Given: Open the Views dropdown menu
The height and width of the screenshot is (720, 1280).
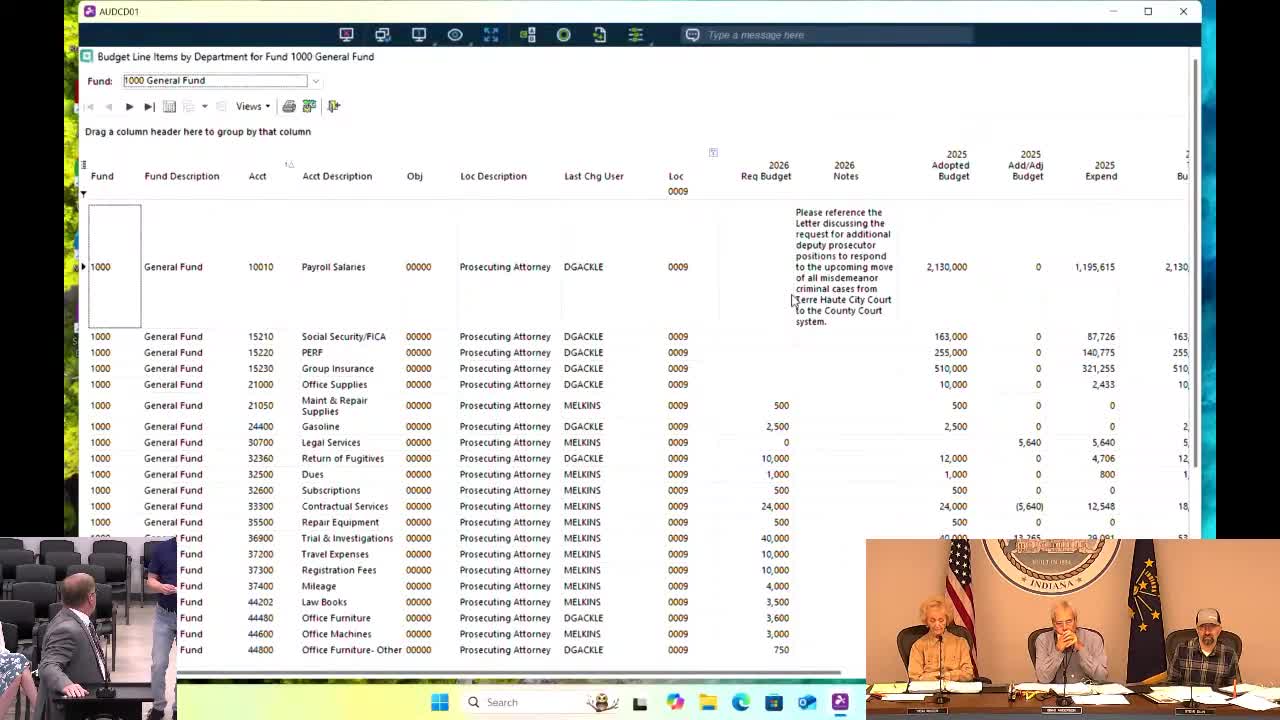Looking at the screenshot, I should click(253, 106).
